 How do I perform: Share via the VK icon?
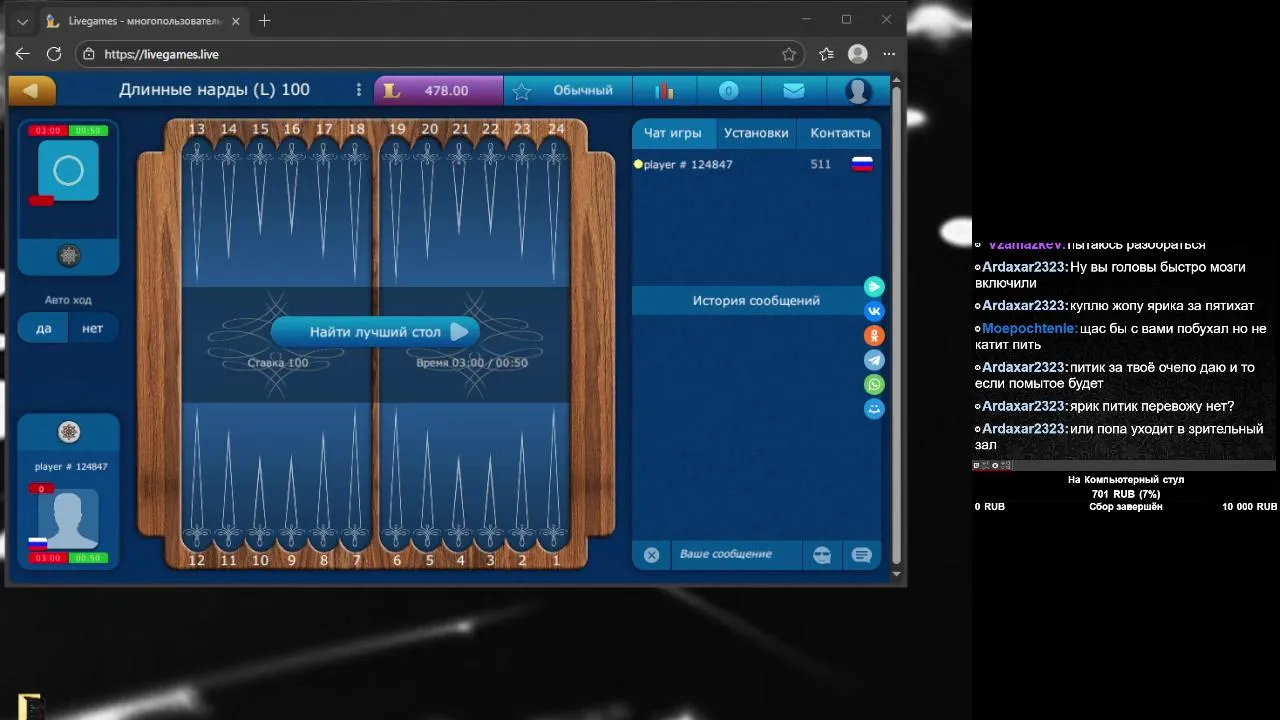[x=874, y=311]
